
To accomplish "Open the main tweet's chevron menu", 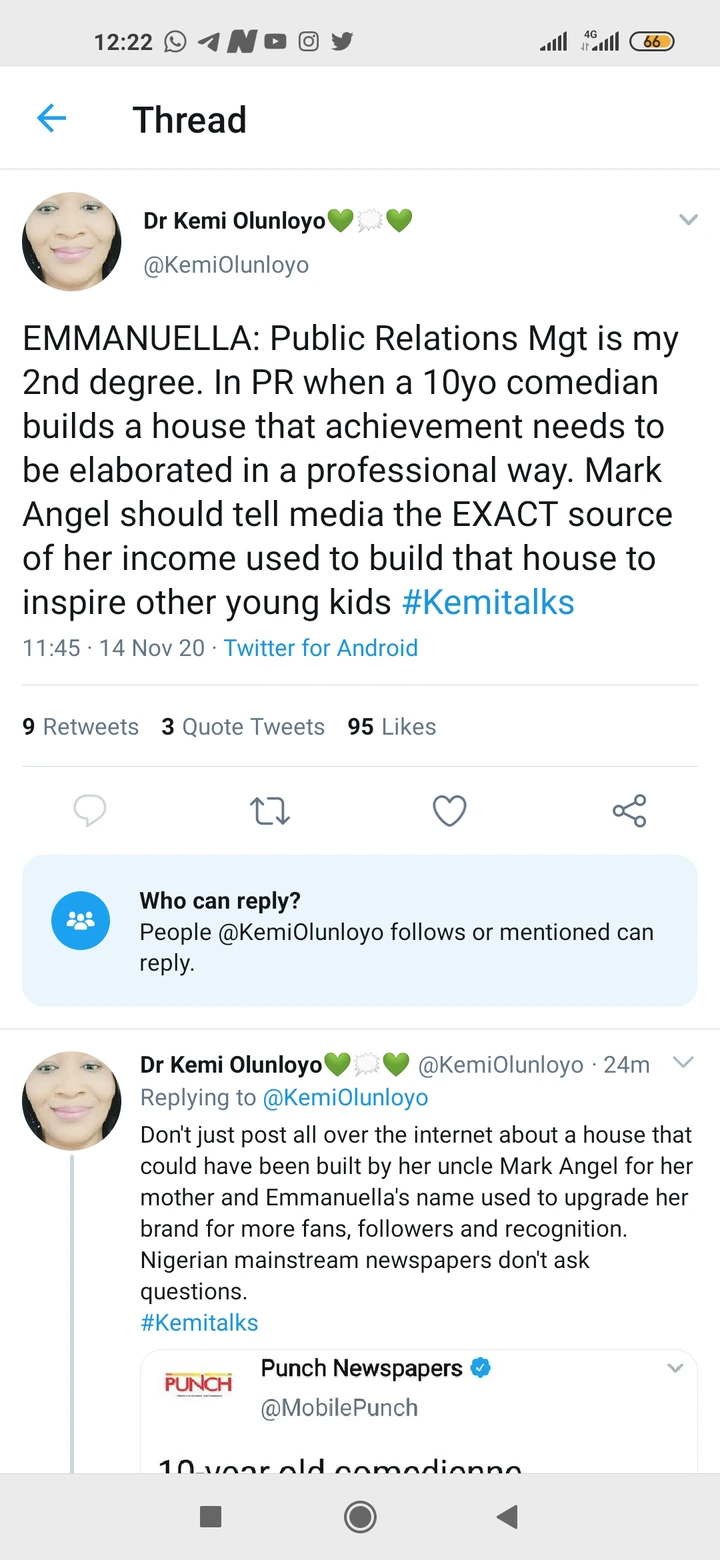I will [688, 220].
